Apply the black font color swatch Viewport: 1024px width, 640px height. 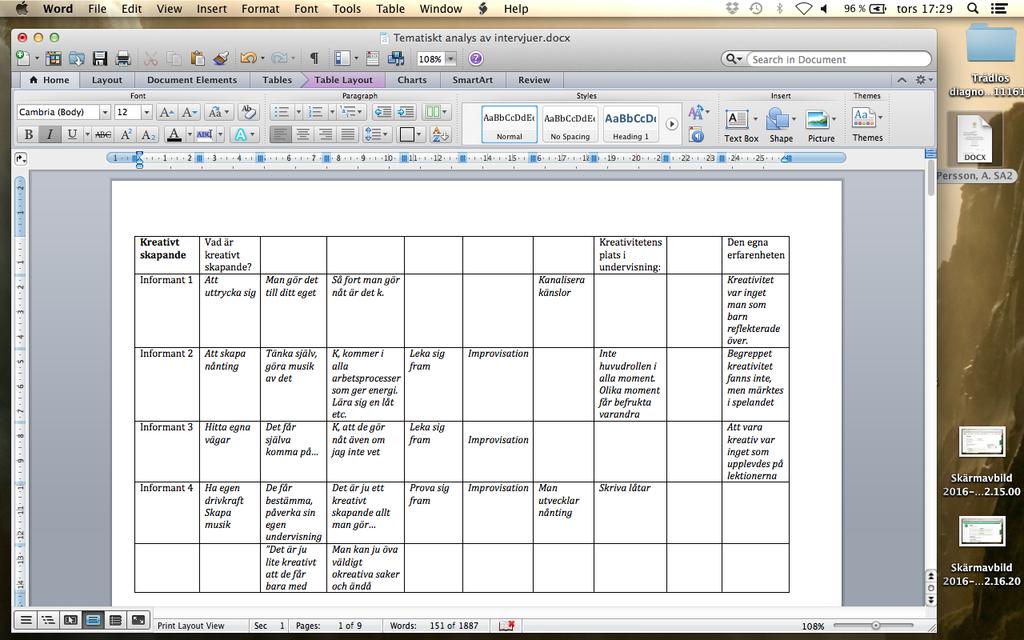pos(174,135)
